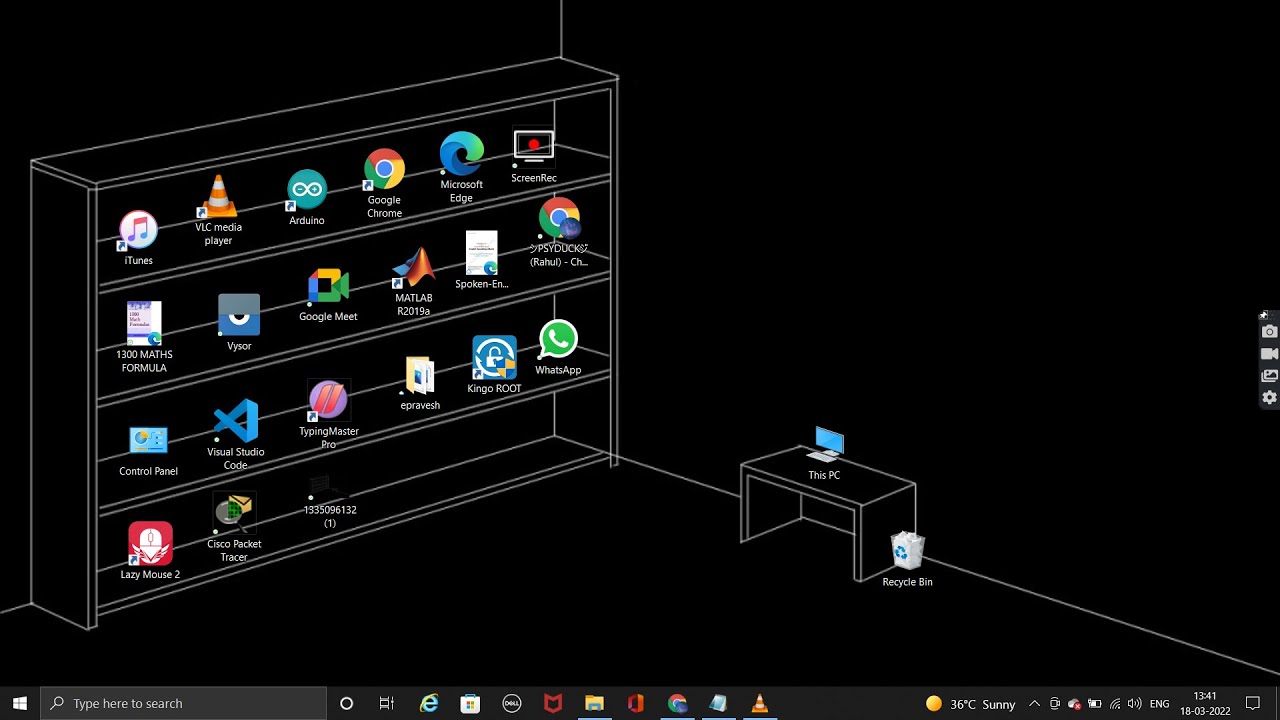Open the 36°C Sunny weather widget

click(970, 704)
